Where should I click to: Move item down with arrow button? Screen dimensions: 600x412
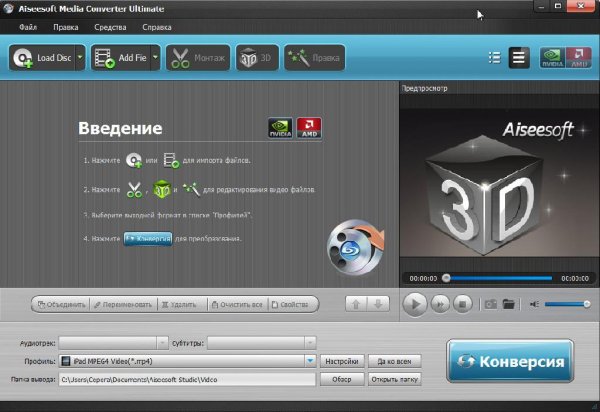[x=378, y=304]
